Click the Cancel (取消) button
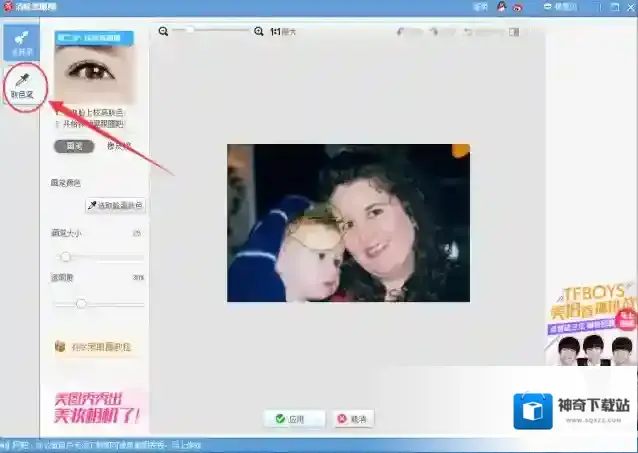 pos(353,419)
